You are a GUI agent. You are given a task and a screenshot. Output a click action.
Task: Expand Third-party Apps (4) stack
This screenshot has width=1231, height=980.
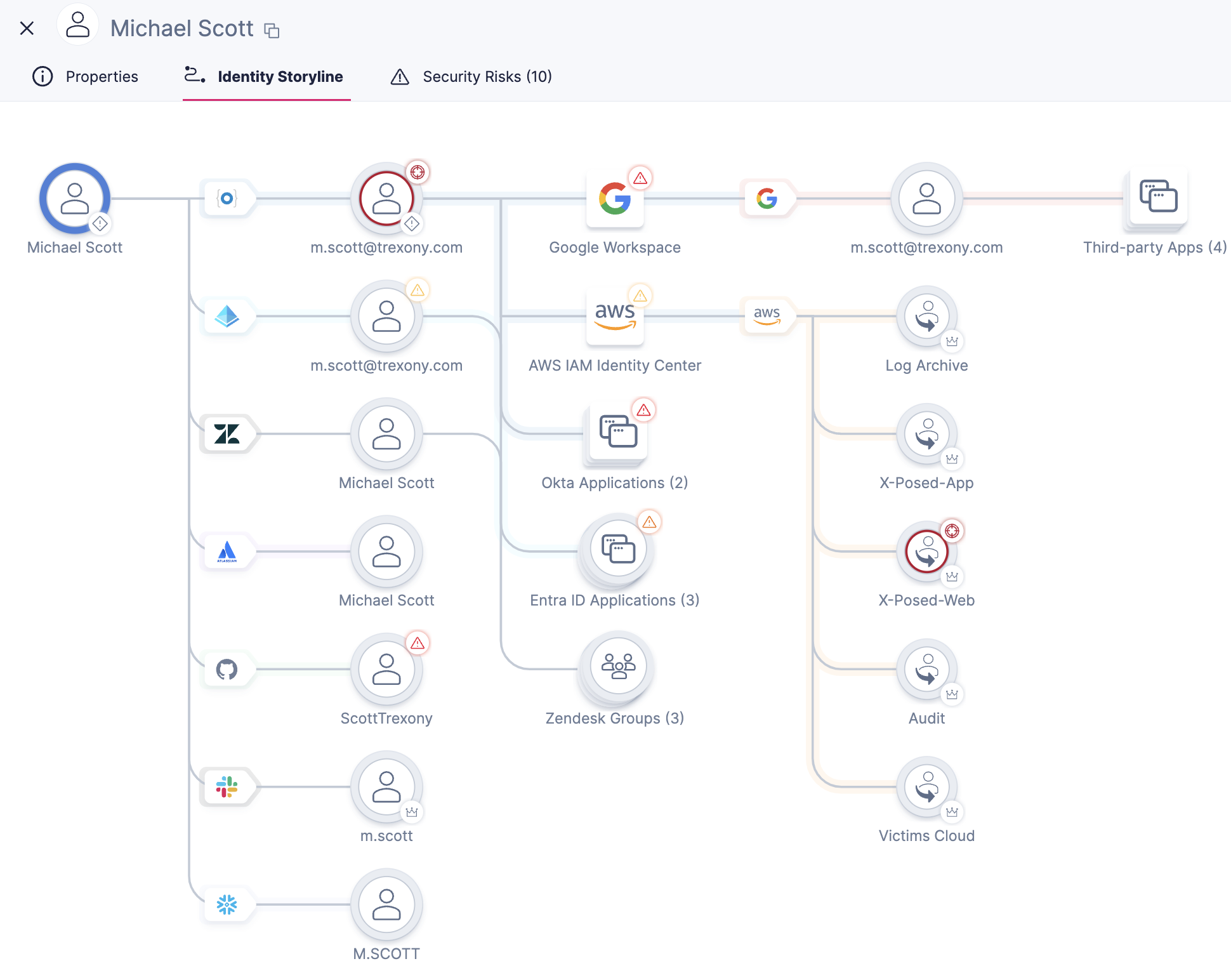[x=1157, y=197]
